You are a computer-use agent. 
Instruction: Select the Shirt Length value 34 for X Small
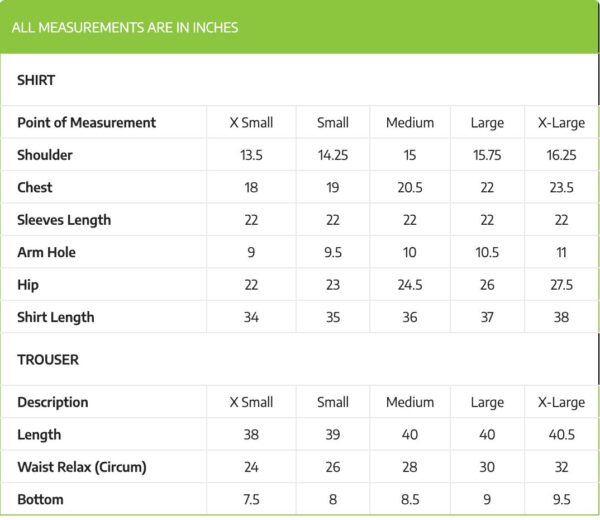pyautogui.click(x=251, y=317)
